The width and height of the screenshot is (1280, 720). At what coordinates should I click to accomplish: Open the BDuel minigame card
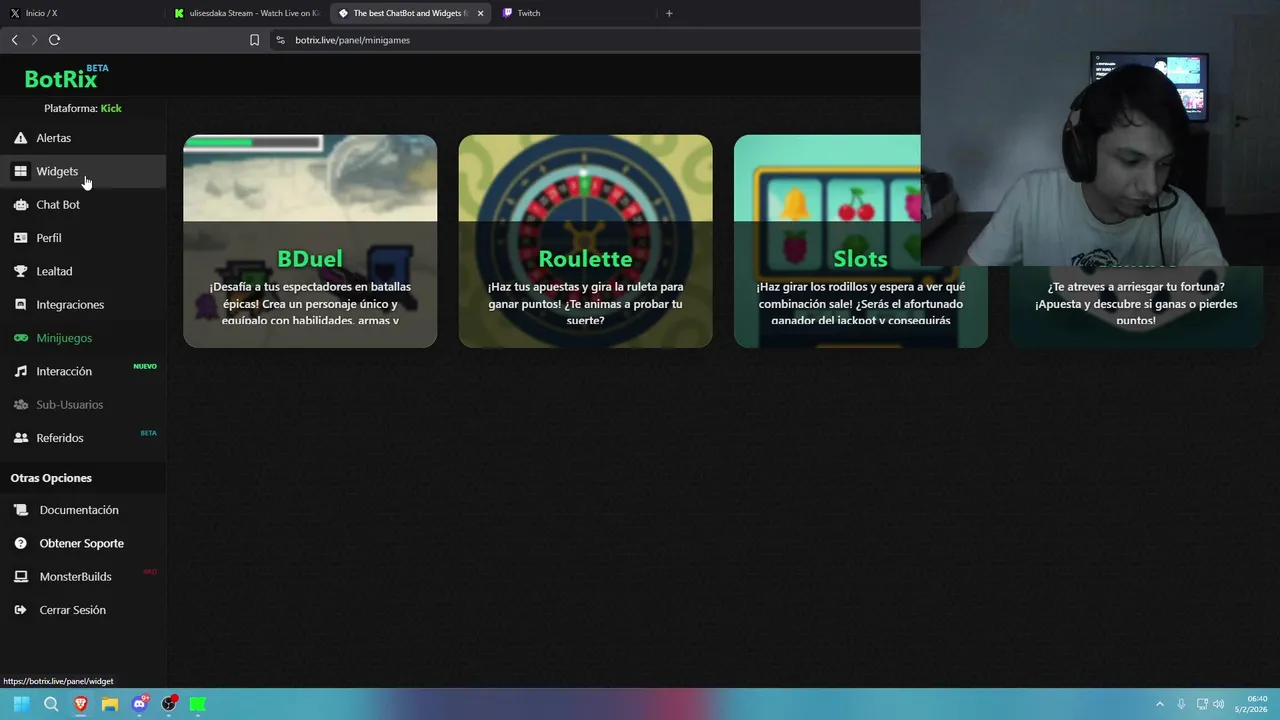[310, 241]
